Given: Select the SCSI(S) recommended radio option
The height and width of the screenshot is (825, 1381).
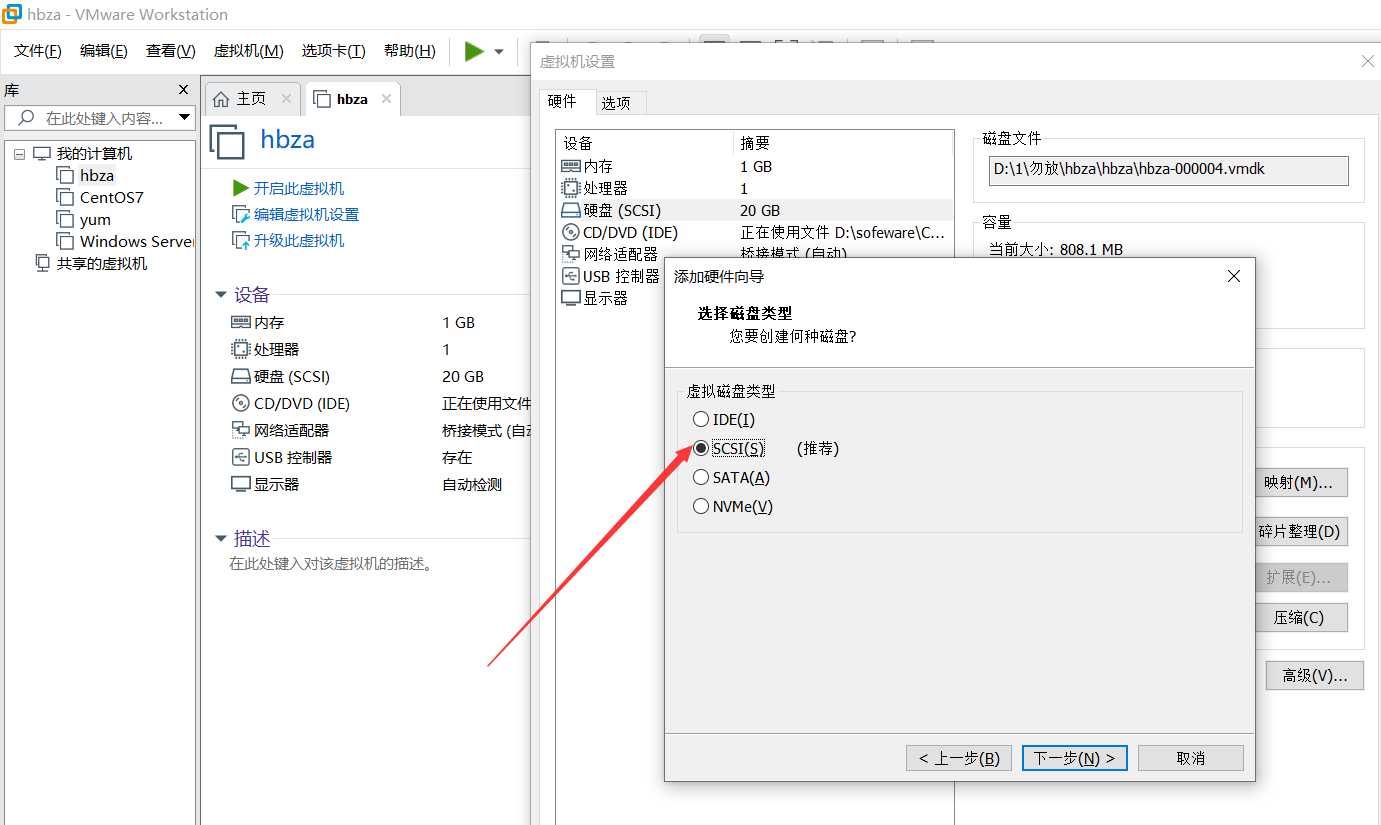Looking at the screenshot, I should pyautogui.click(x=700, y=448).
